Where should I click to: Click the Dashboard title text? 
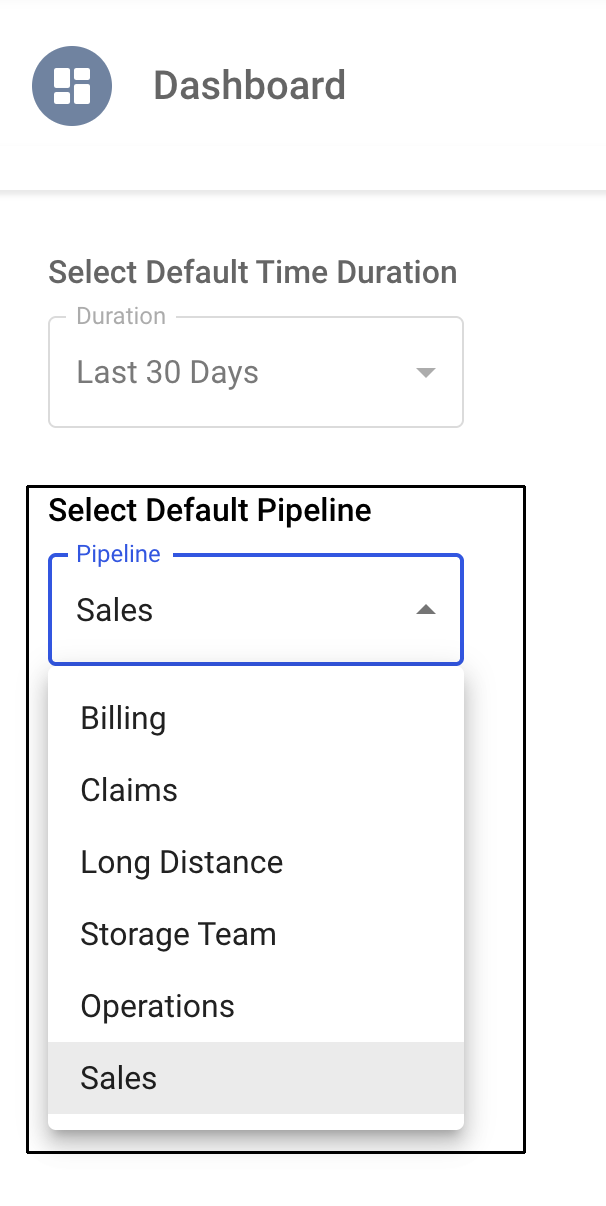[x=249, y=86]
